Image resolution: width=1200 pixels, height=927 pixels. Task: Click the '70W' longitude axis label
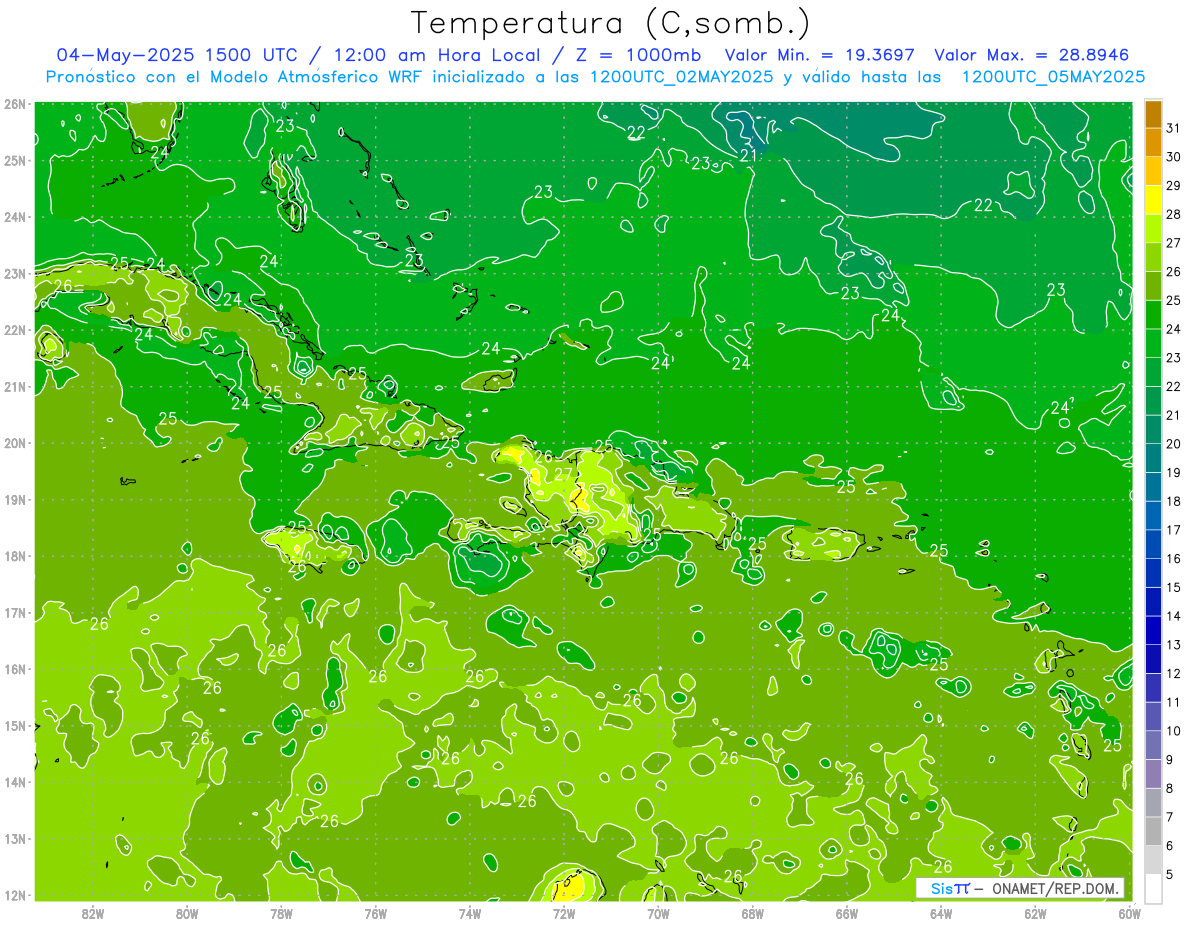pos(658,912)
